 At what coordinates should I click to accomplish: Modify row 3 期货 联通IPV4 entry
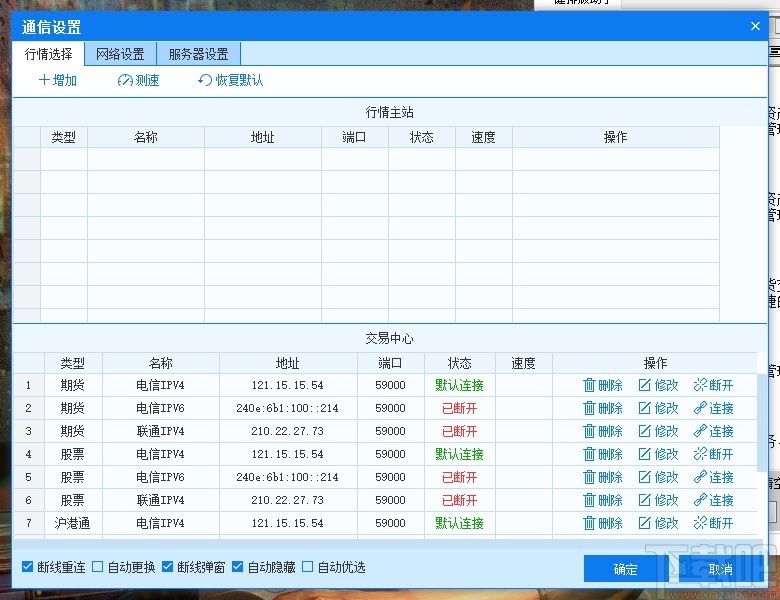(658, 431)
